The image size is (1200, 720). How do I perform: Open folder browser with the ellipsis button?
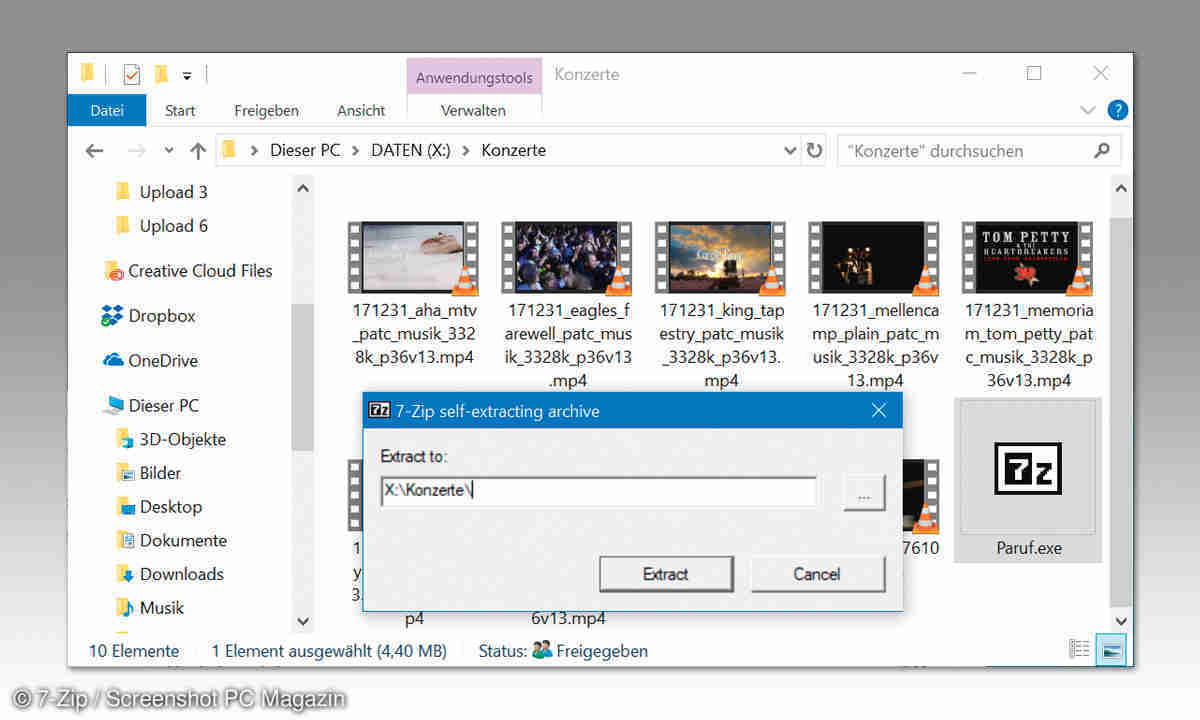[864, 494]
